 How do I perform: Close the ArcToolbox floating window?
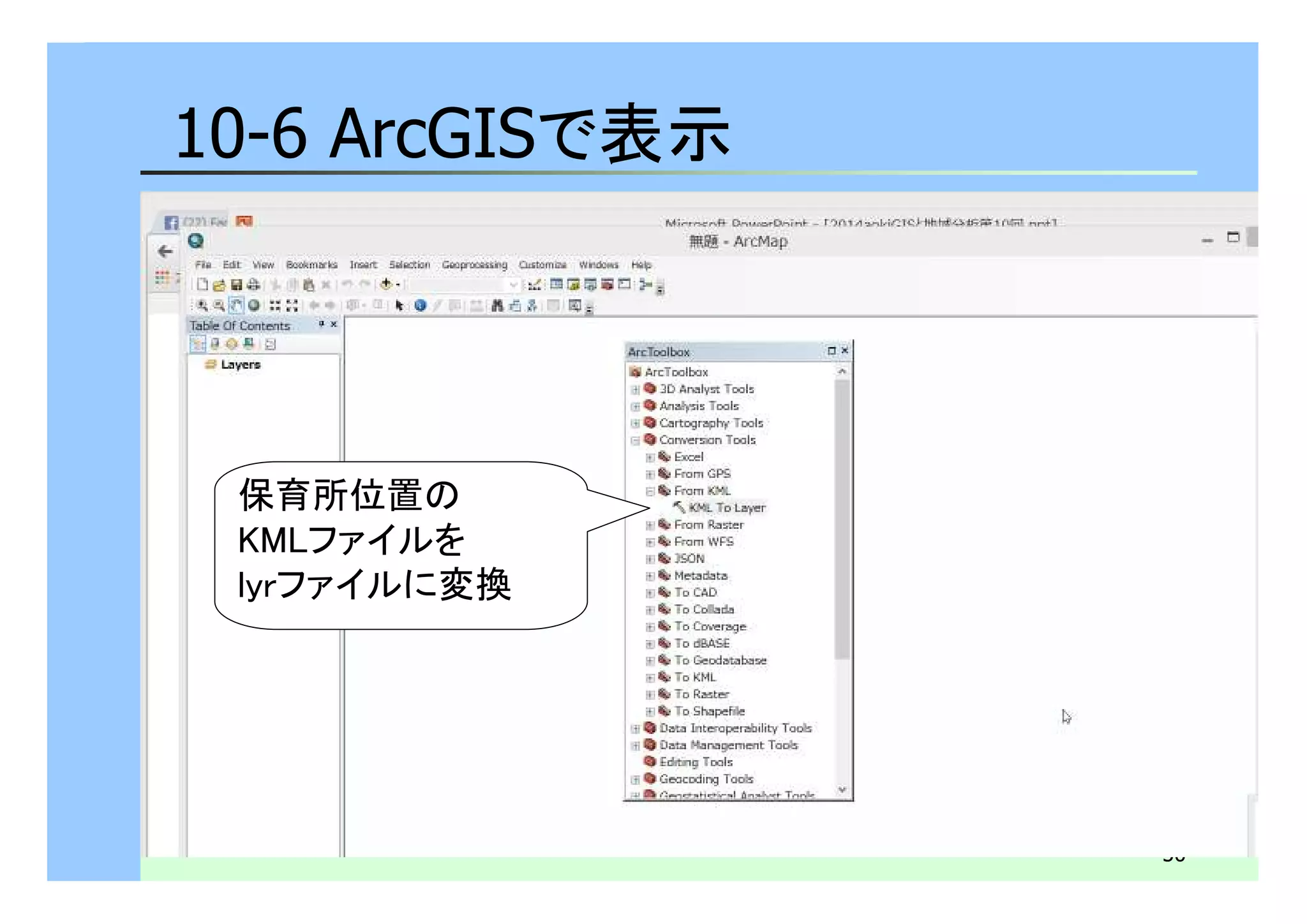(845, 350)
